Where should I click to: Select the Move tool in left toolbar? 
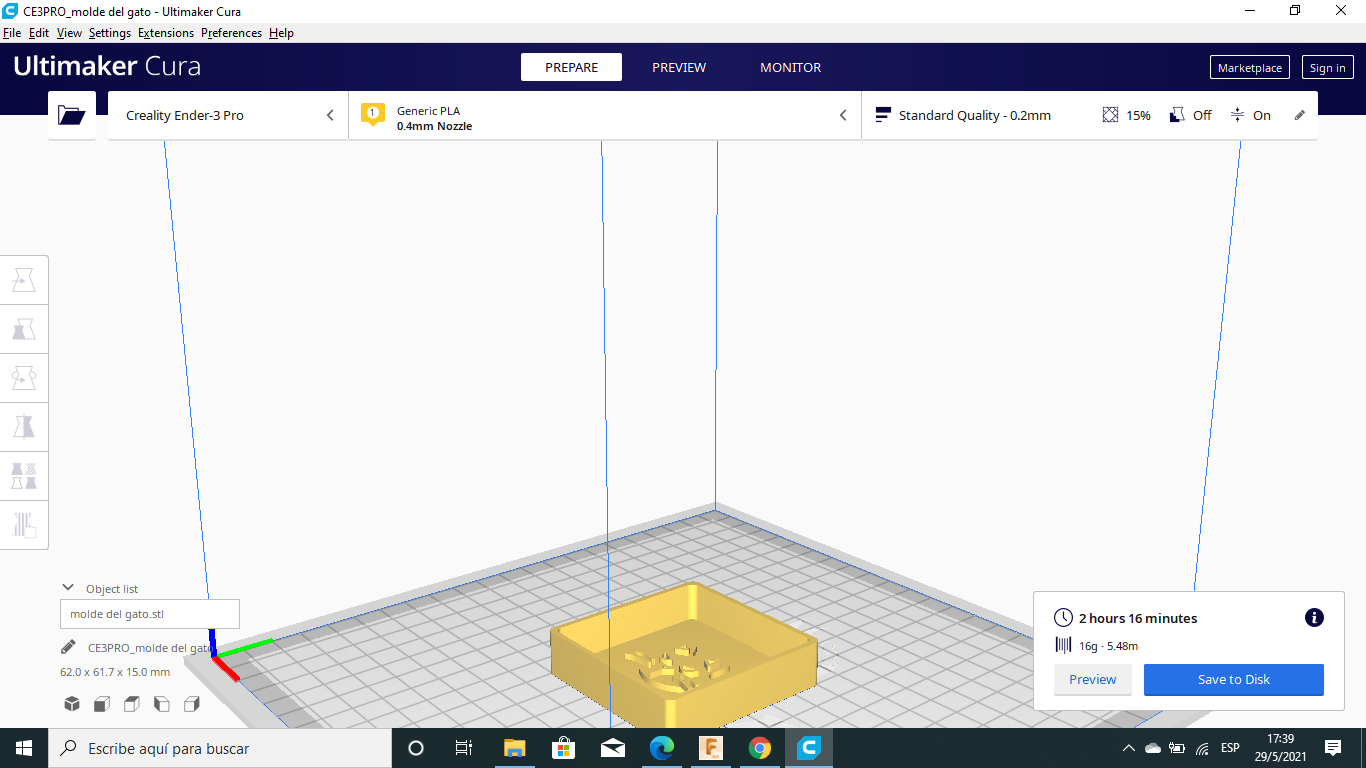point(24,281)
